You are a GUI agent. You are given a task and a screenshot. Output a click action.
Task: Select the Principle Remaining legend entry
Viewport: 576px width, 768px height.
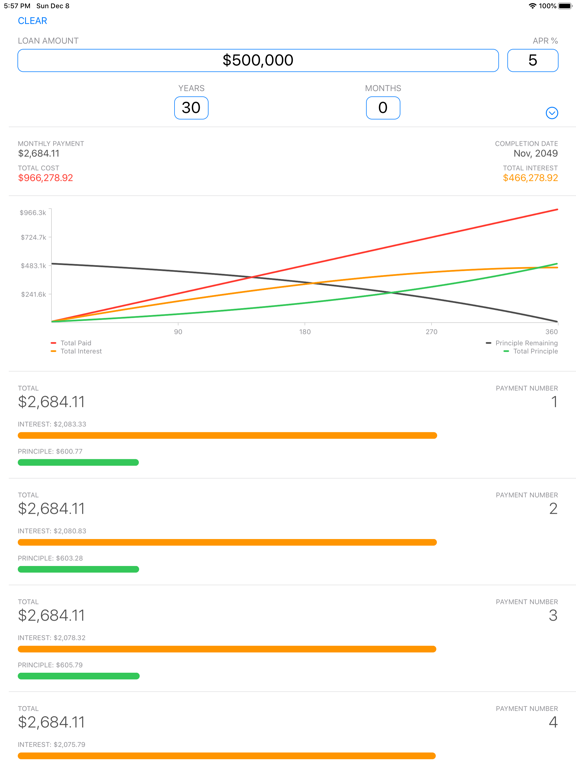522,343
